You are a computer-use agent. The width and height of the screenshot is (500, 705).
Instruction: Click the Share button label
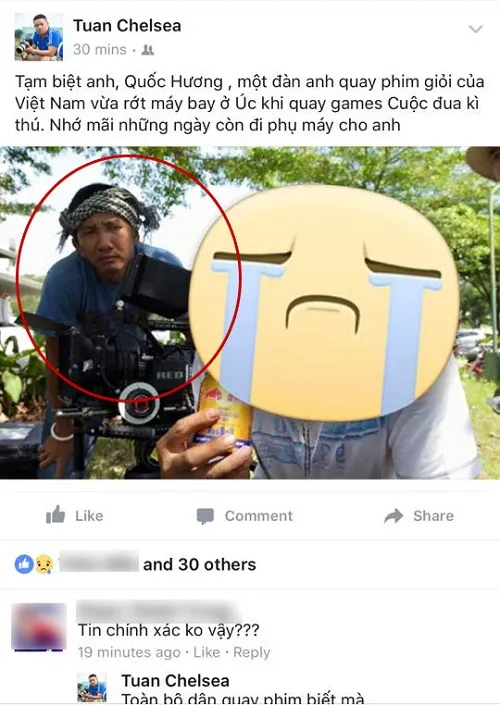click(x=433, y=516)
